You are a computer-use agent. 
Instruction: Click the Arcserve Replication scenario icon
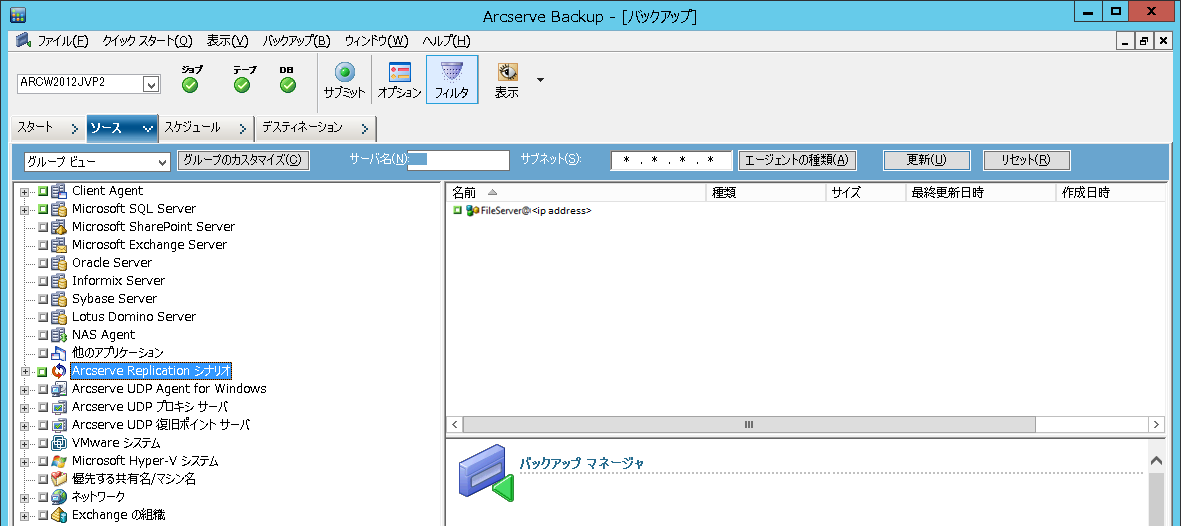[x=59, y=371]
